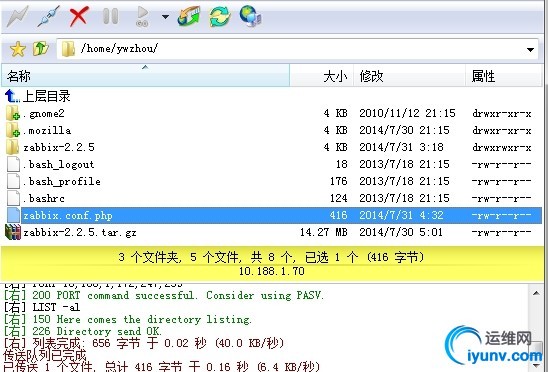Click the up-folder icon beside path bar
The width and height of the screenshot is (548, 372).
(x=41, y=49)
